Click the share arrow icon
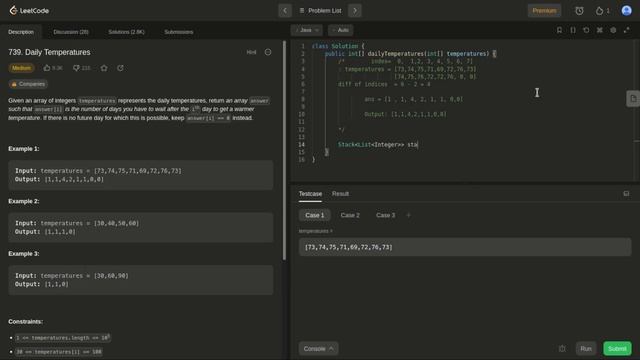 120,68
